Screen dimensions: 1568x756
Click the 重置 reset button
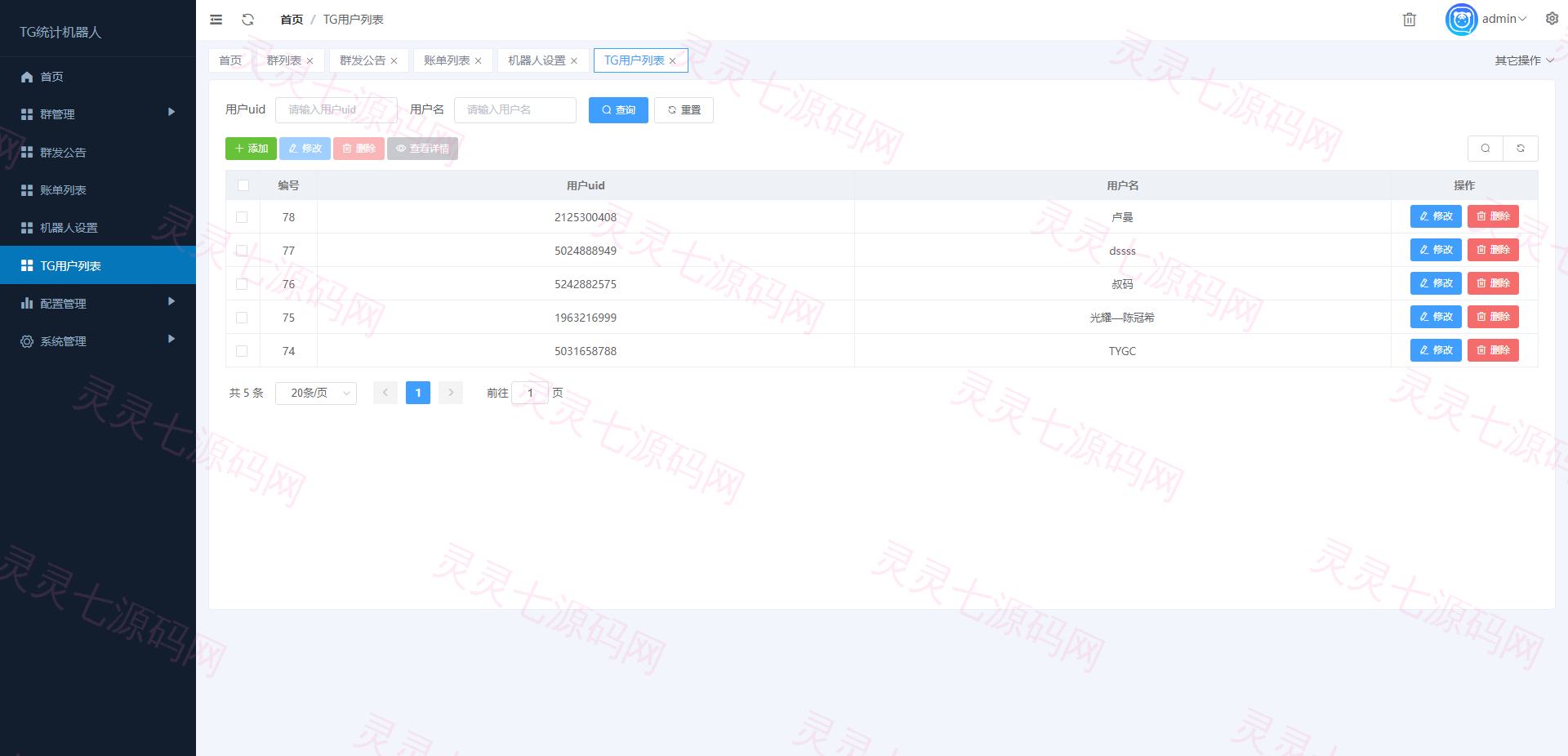(684, 110)
